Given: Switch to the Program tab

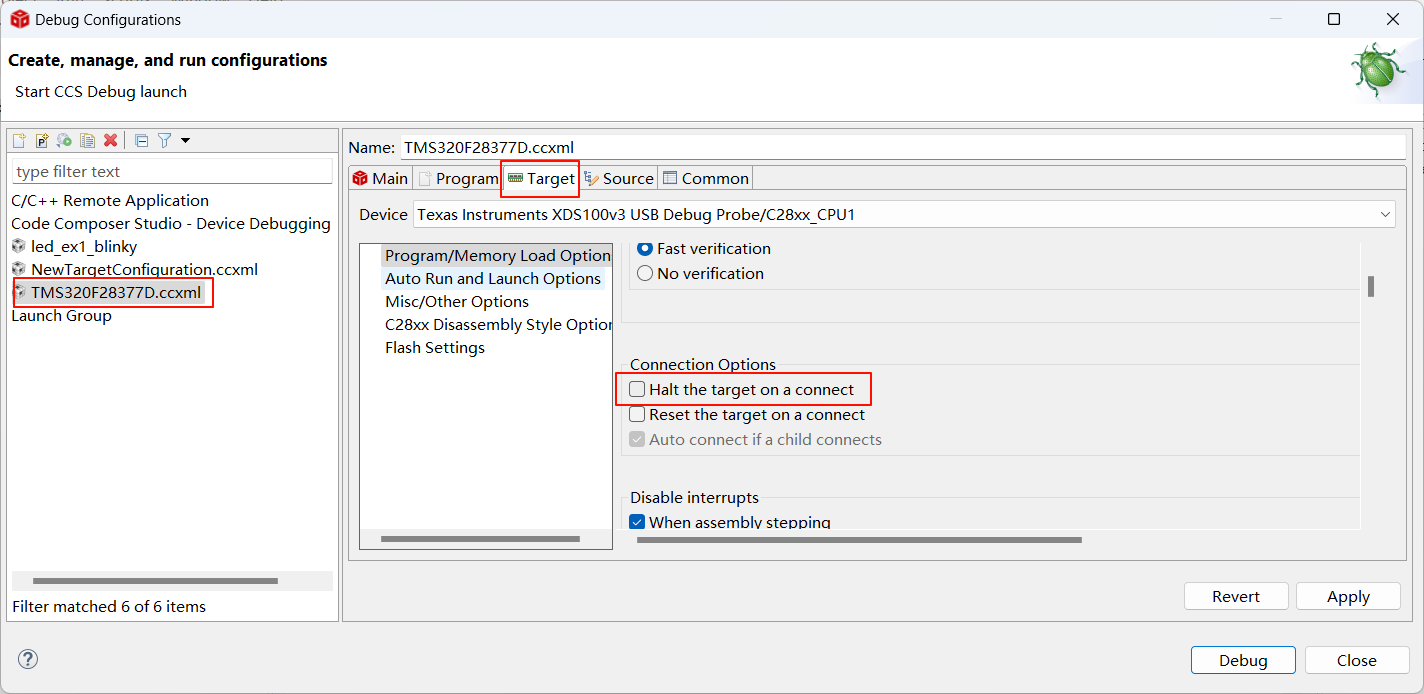Looking at the screenshot, I should point(458,178).
